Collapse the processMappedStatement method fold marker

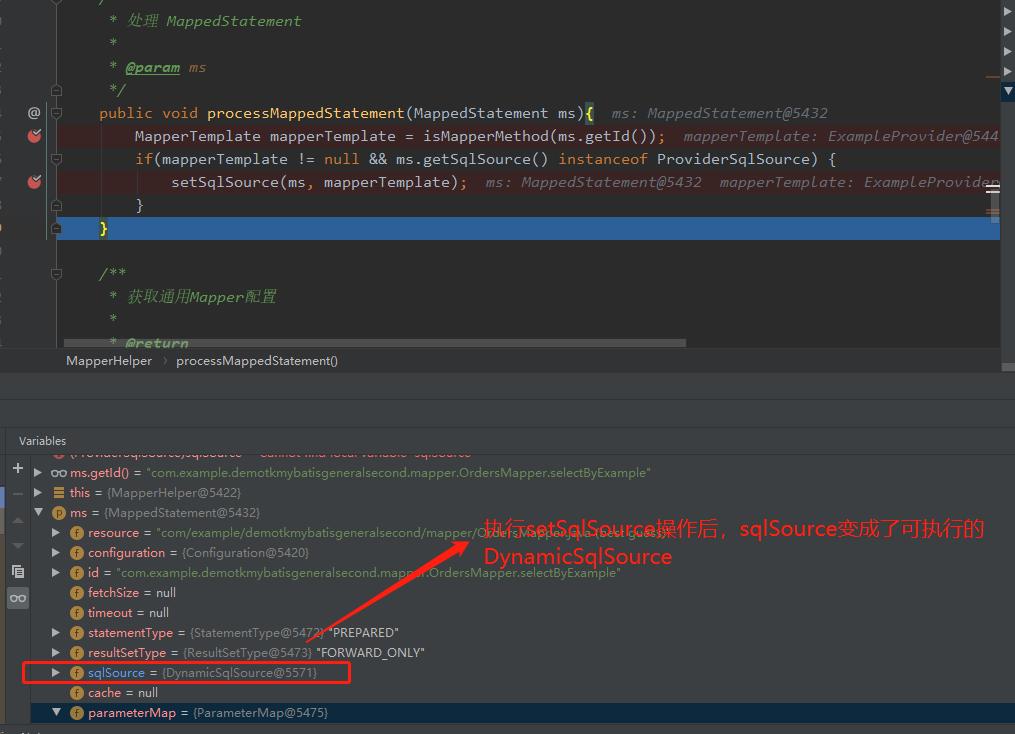[x=56, y=113]
